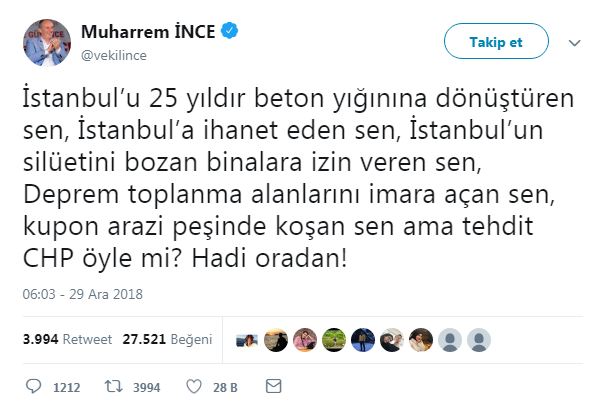612x417 pixels.
Task: Click the last gray default liker avatar
Action: click(478, 339)
